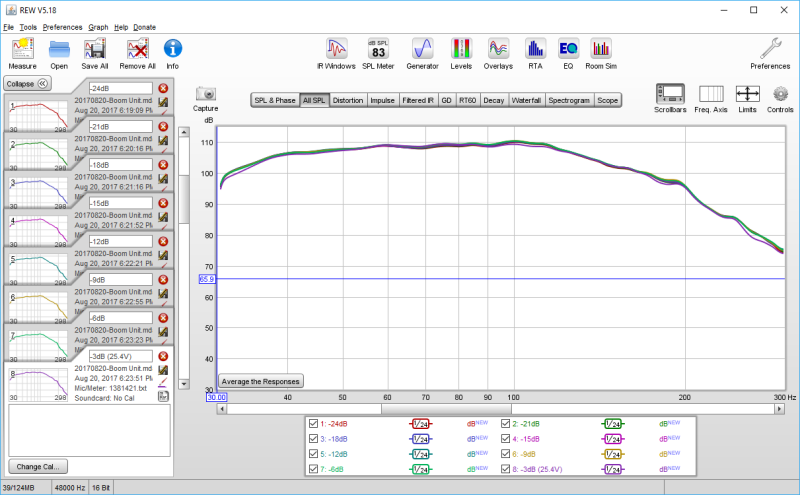The width and height of the screenshot is (800, 495).
Task: Open IR Windows settings
Action: pyautogui.click(x=336, y=54)
